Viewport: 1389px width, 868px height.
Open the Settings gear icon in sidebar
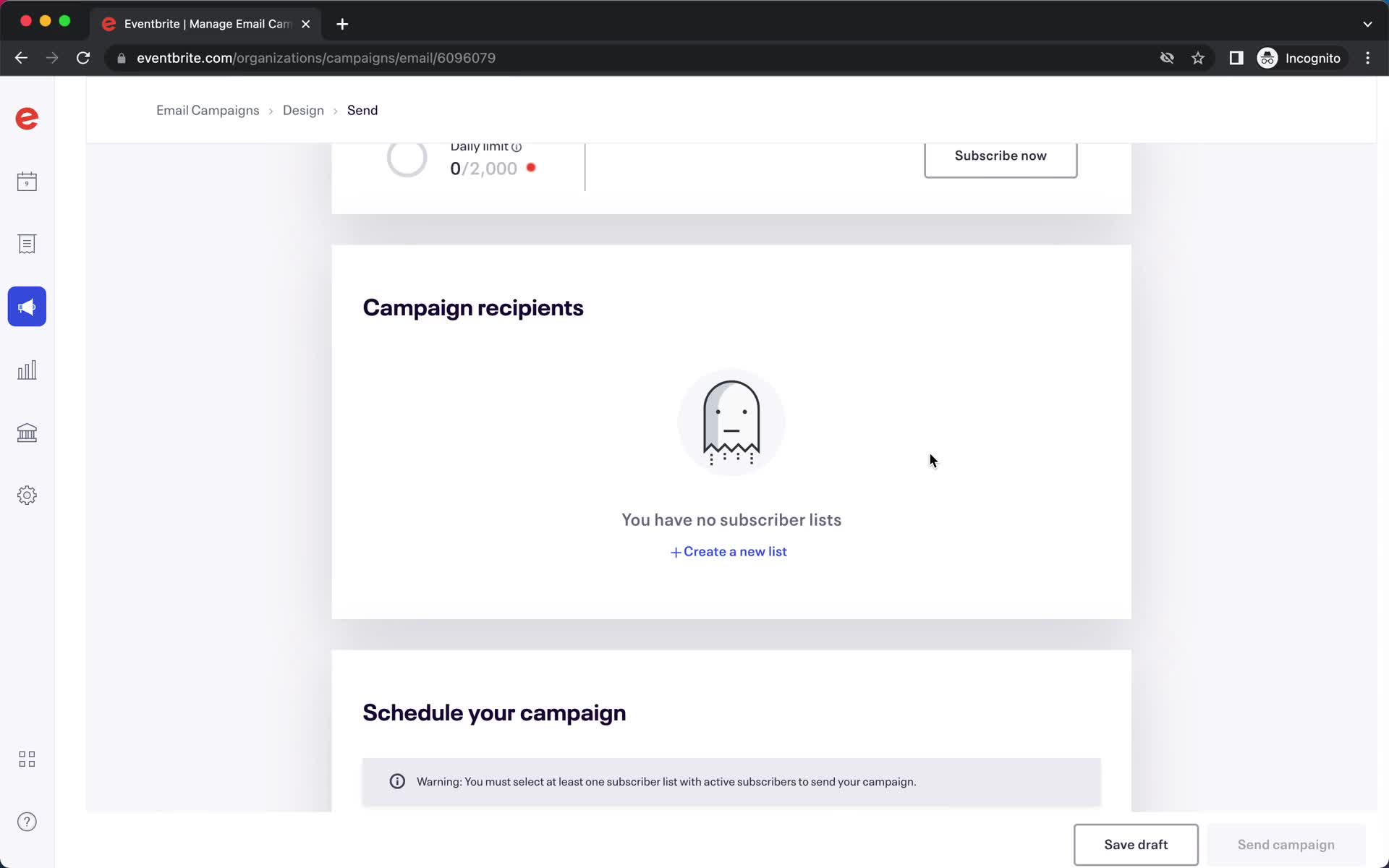[x=27, y=495]
